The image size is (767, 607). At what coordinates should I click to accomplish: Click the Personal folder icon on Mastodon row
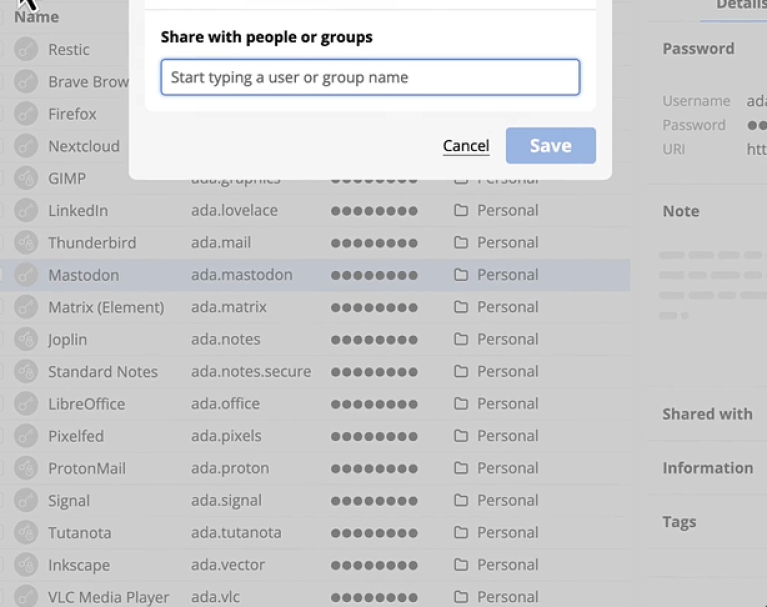[x=461, y=275]
